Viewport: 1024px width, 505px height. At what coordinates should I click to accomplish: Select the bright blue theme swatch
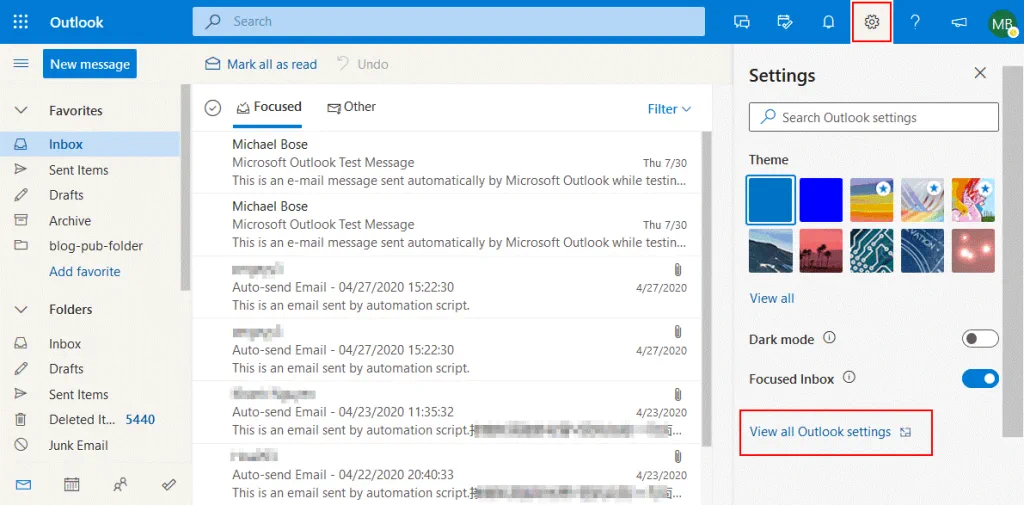point(820,199)
